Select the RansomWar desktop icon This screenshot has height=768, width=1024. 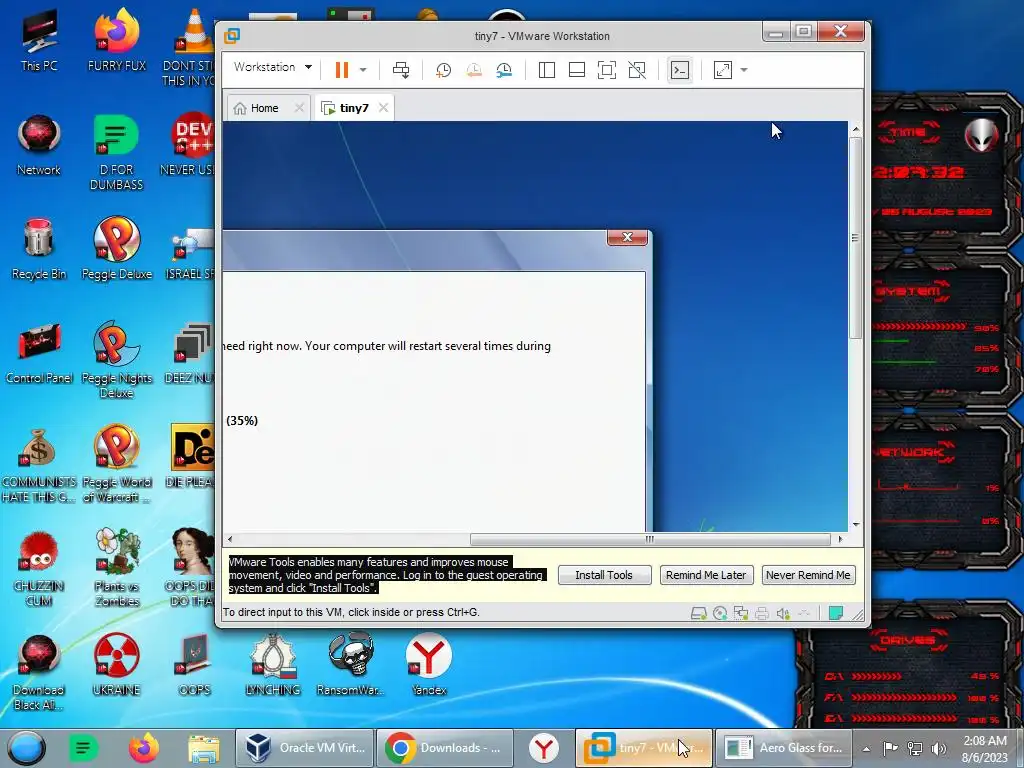pos(351,665)
